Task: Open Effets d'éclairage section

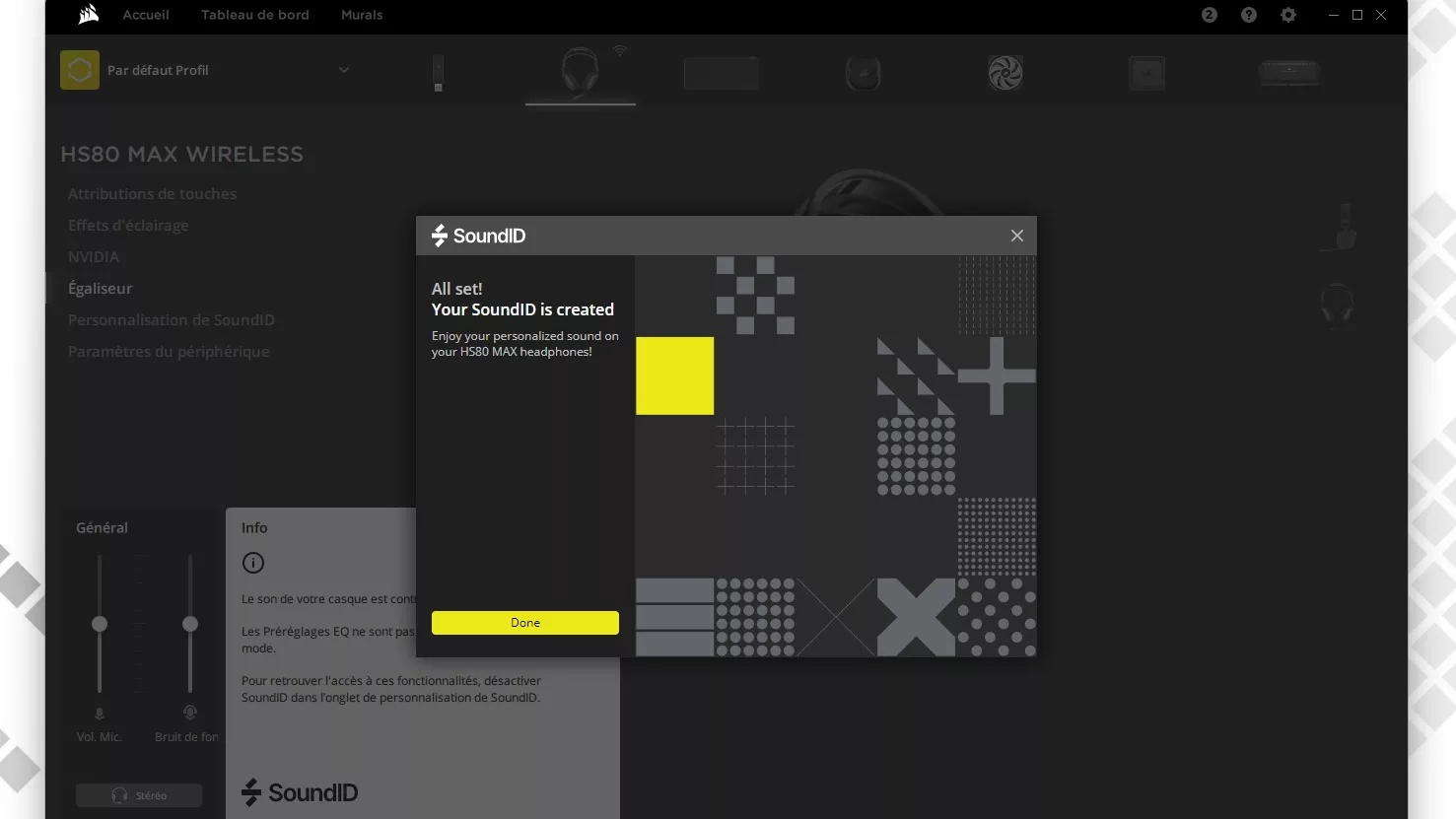Action: (128, 226)
